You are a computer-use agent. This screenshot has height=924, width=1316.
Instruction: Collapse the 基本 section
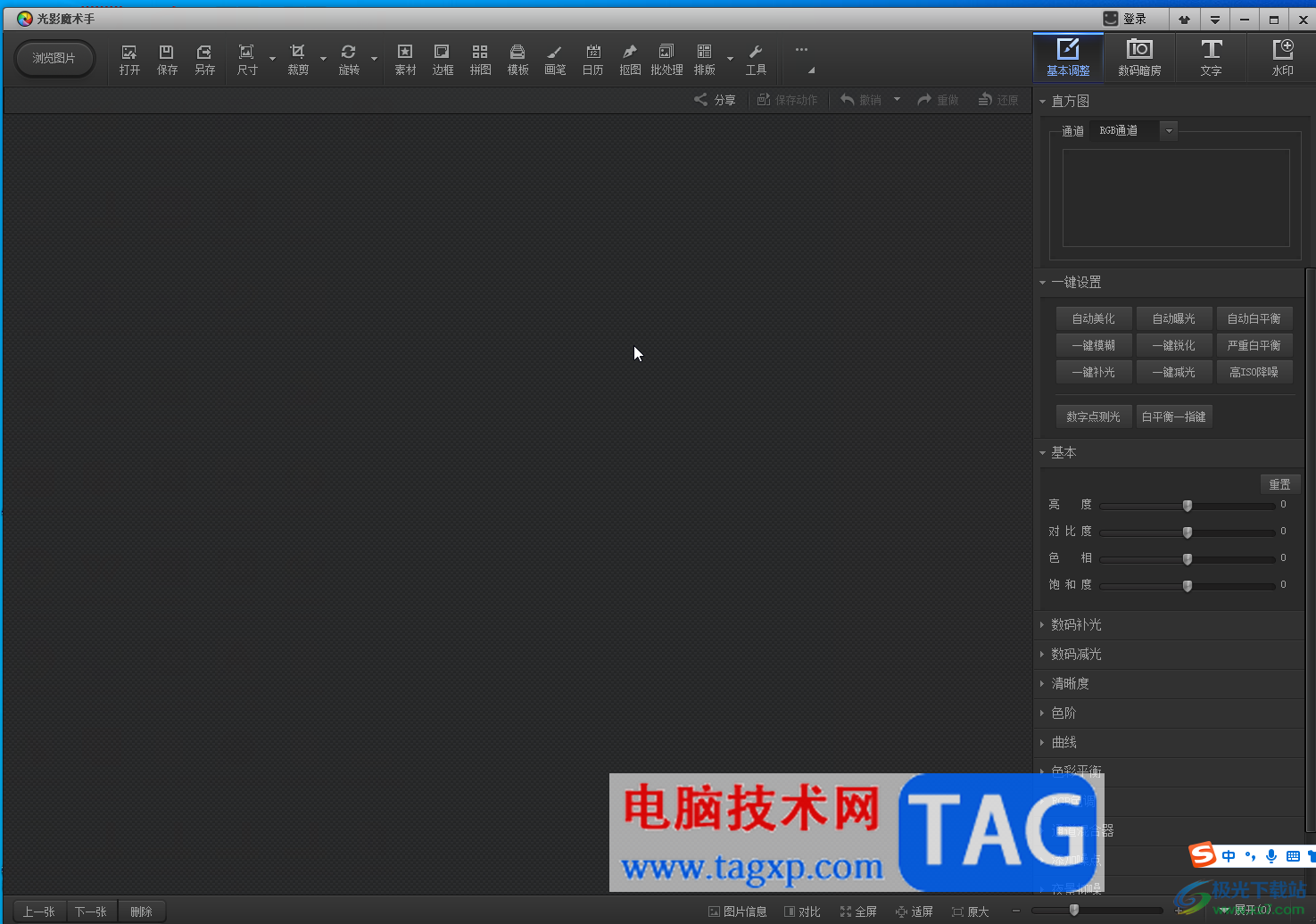(x=1042, y=453)
